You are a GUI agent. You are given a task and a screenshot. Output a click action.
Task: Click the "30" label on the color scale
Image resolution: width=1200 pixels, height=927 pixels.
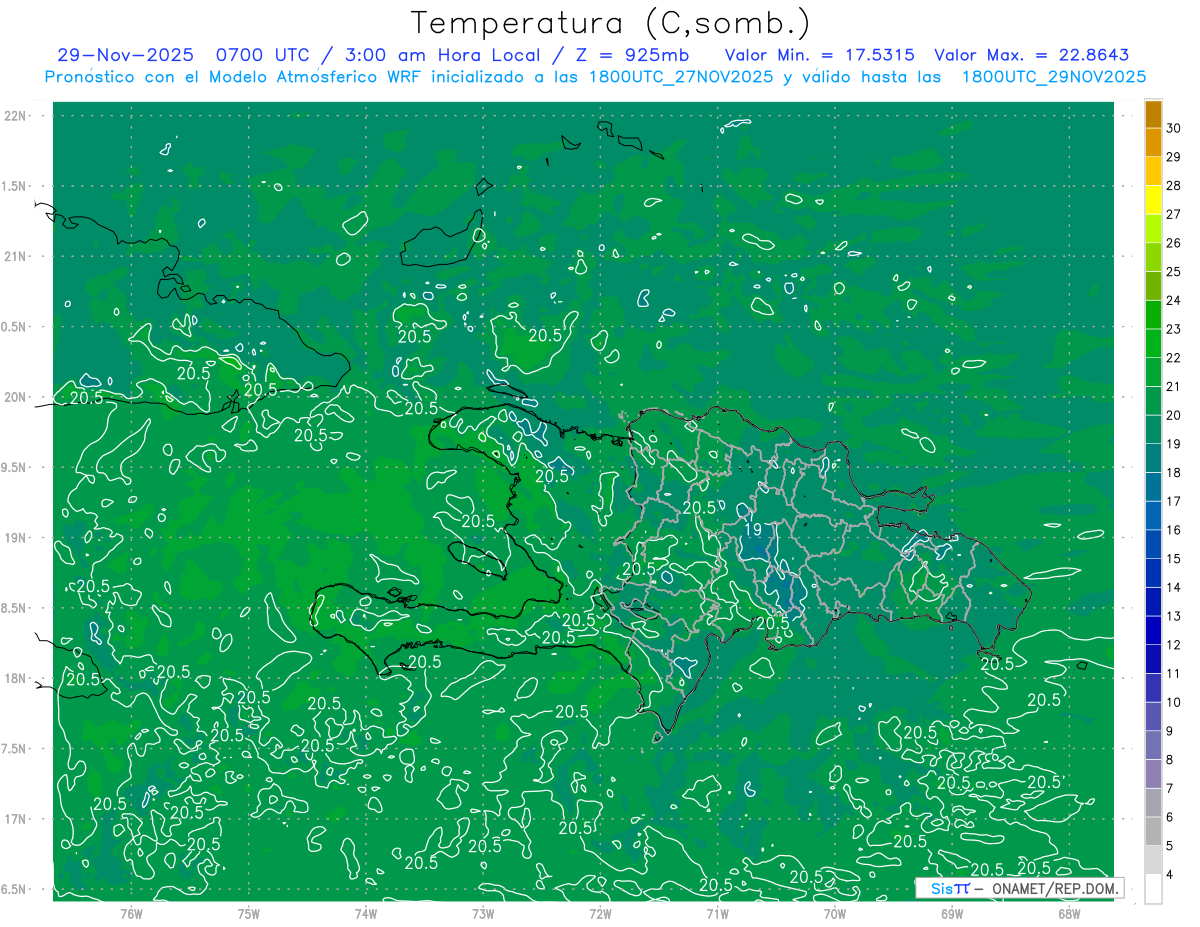pos(1174,128)
